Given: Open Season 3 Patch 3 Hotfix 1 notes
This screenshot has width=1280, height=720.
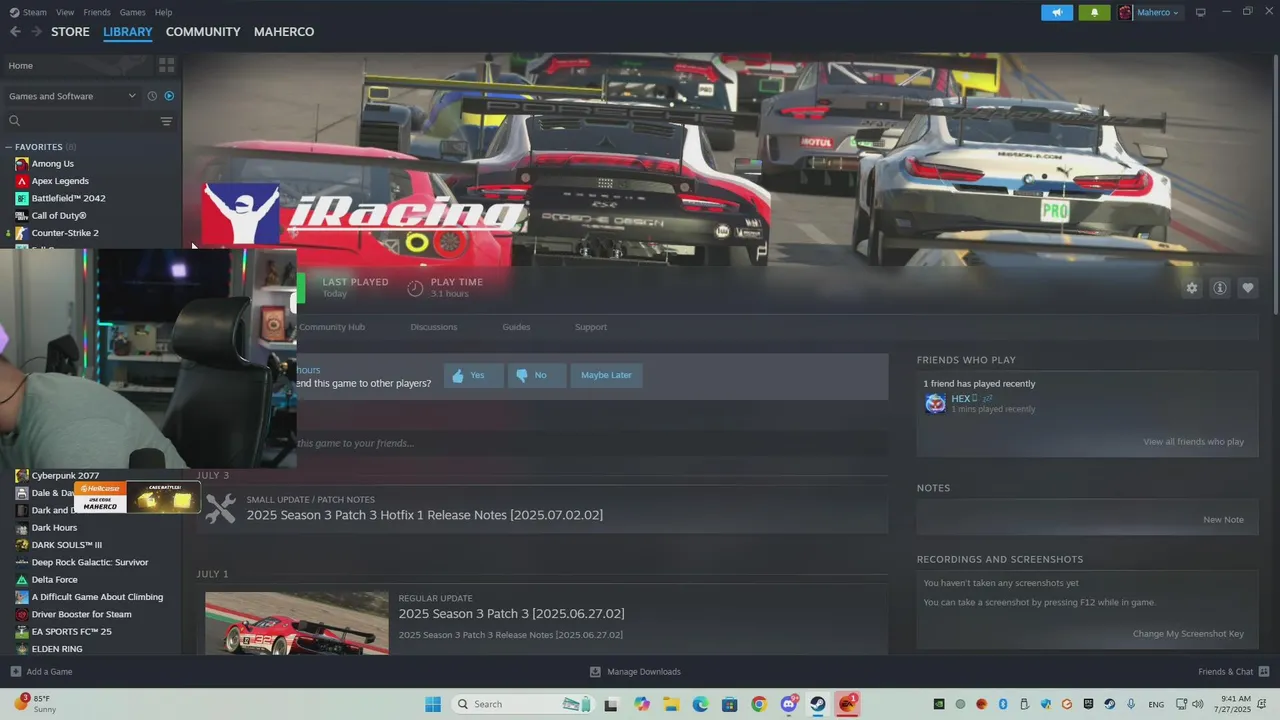Looking at the screenshot, I should pyautogui.click(x=424, y=515).
